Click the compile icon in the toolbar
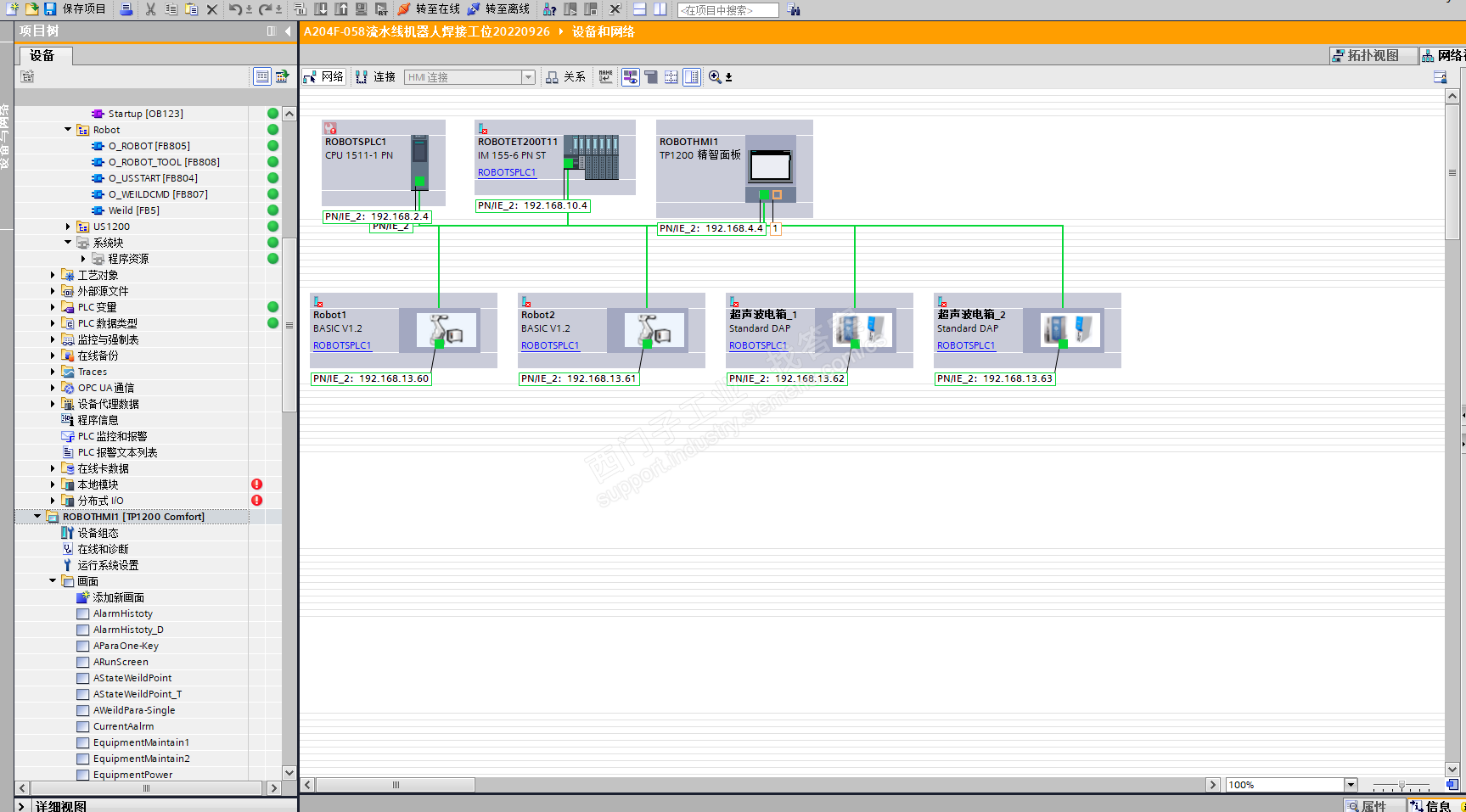The width and height of the screenshot is (1466, 812). tap(301, 9)
